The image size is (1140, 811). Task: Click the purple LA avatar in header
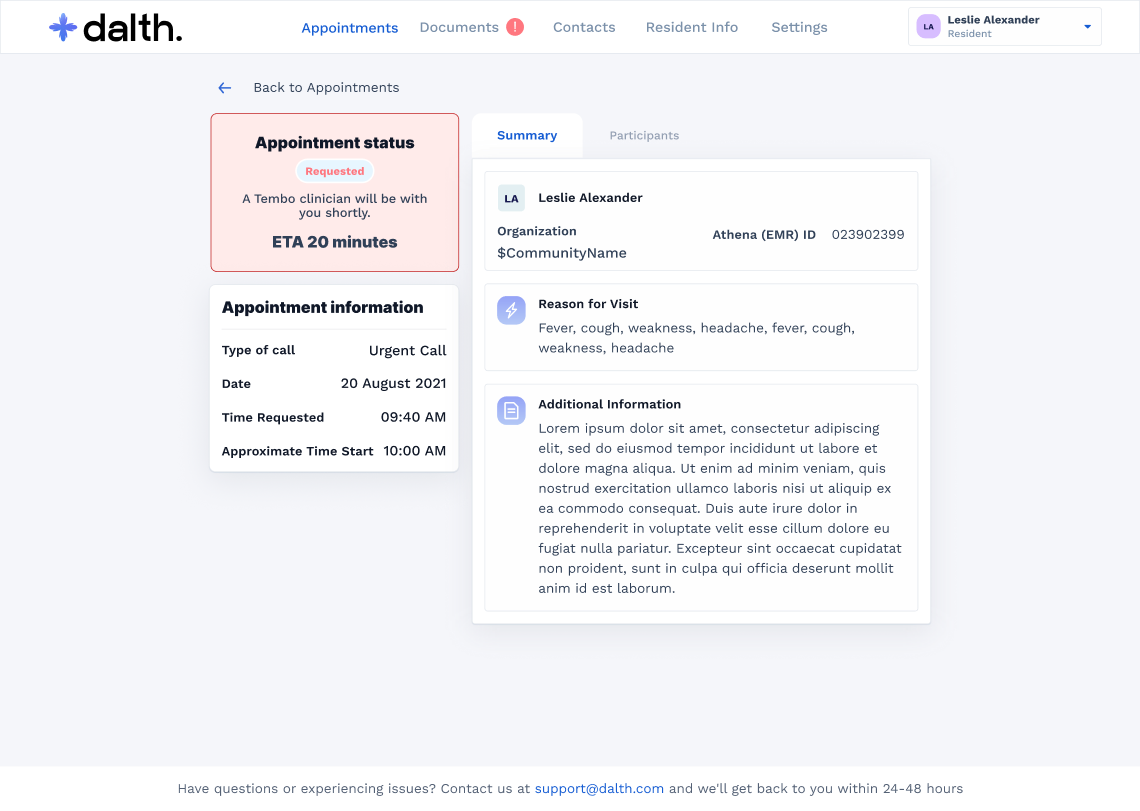click(x=929, y=27)
